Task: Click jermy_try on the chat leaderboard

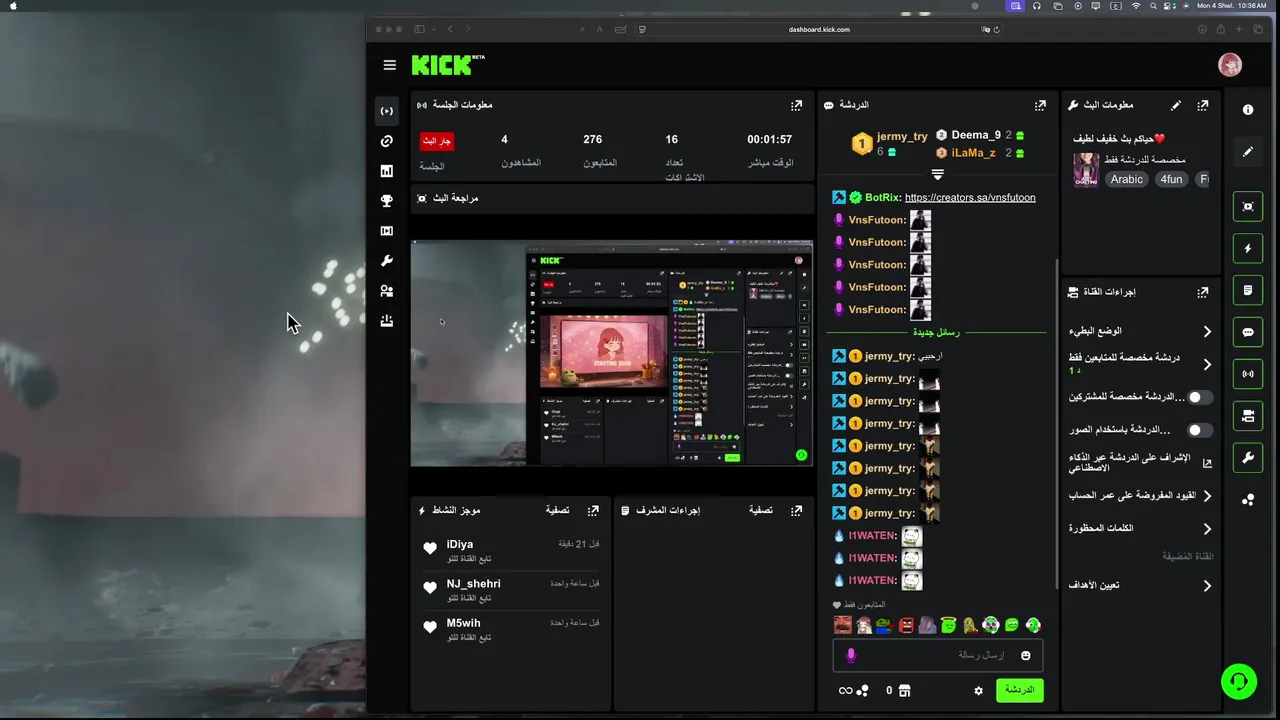Action: (902, 136)
